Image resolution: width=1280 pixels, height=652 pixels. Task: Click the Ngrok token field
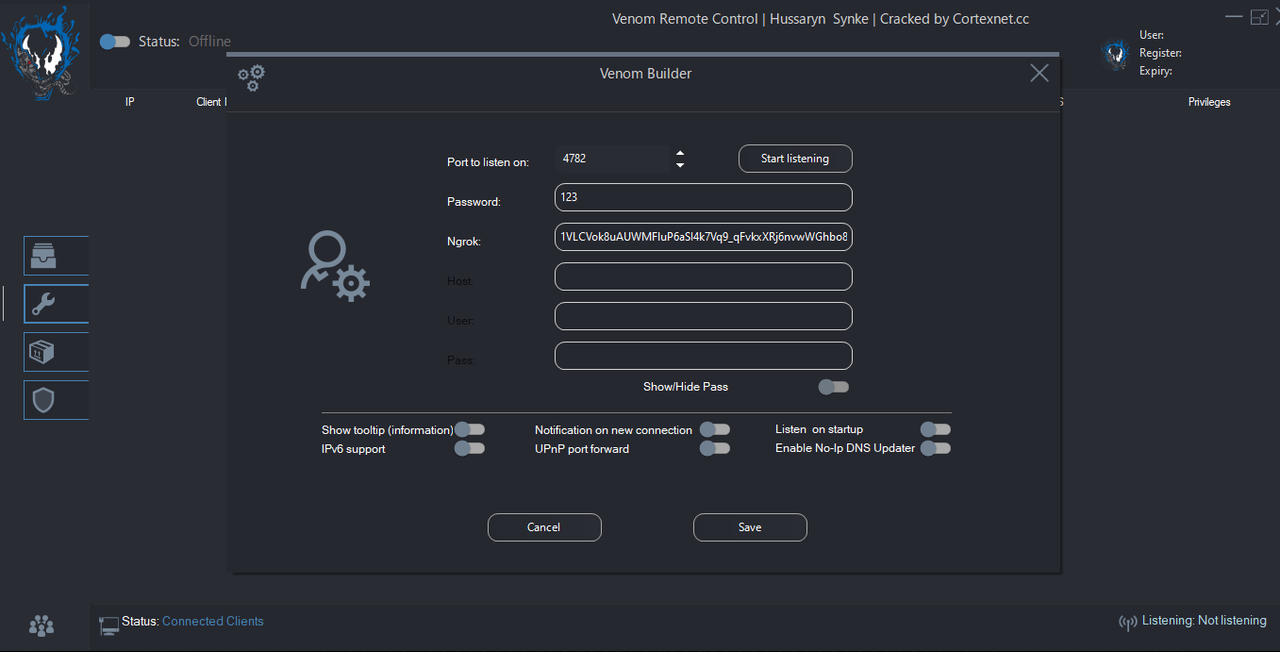point(704,237)
